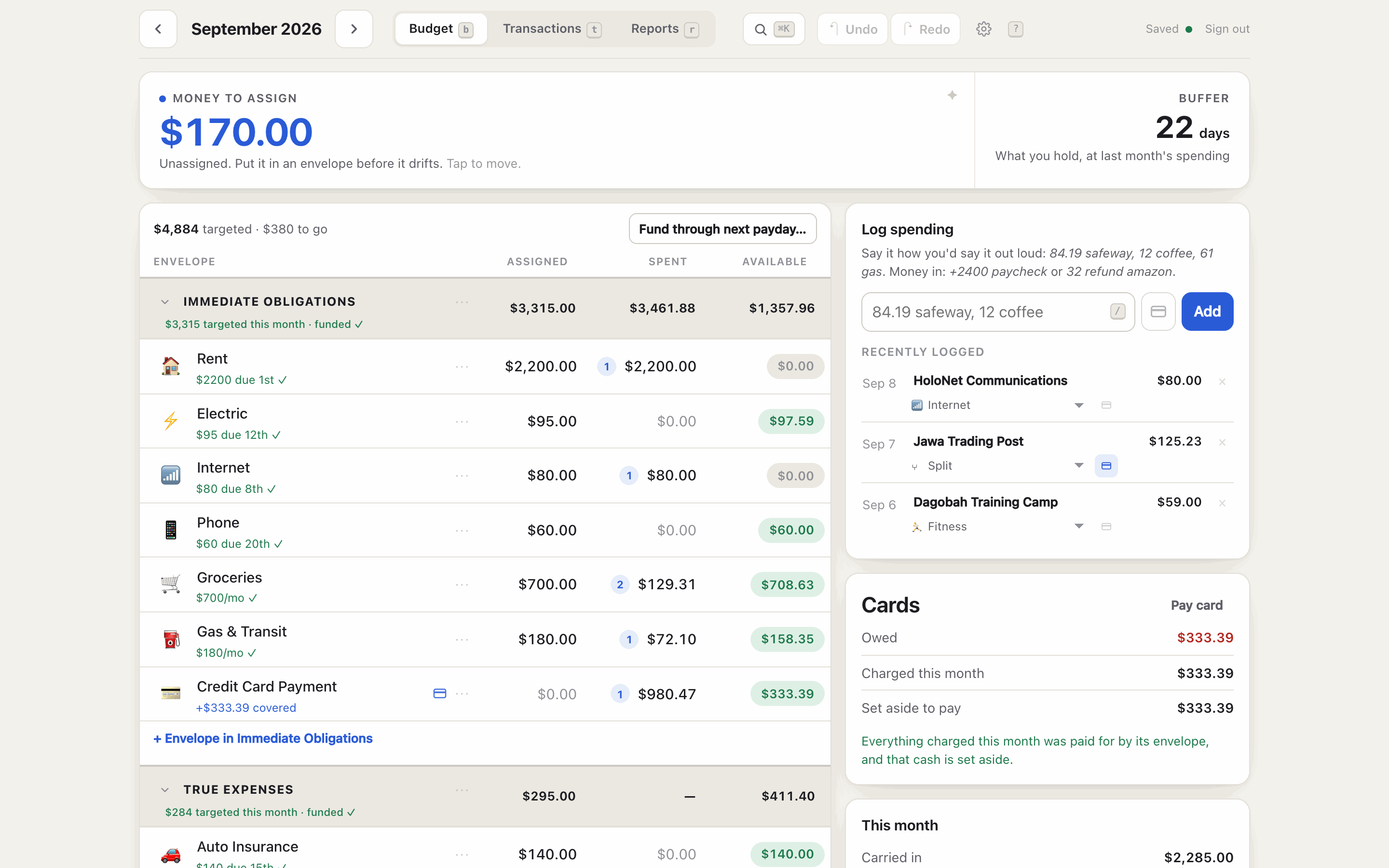
Task: Open Fund through next payday menu
Action: pos(722,229)
